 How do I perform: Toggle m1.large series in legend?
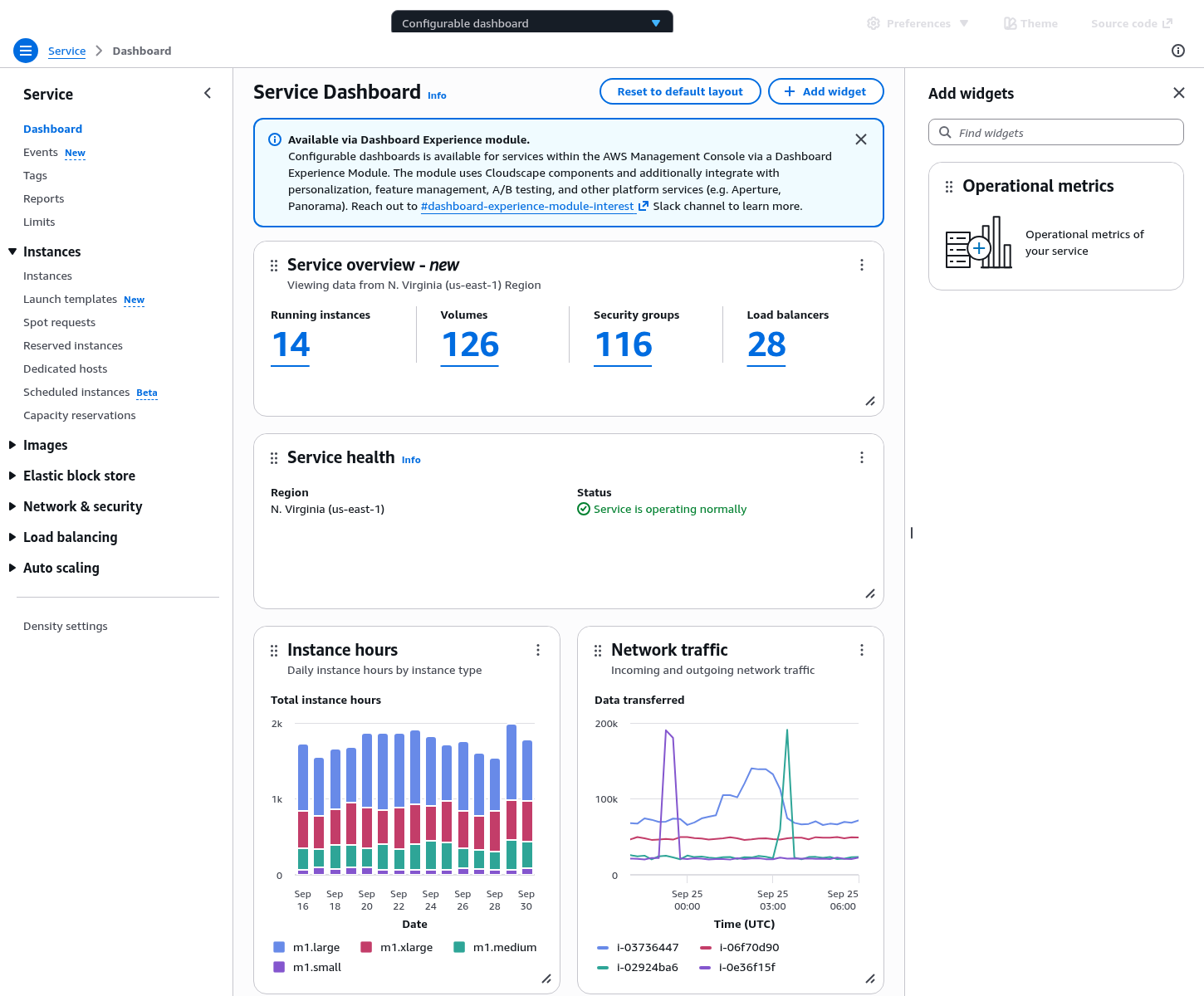point(306,947)
